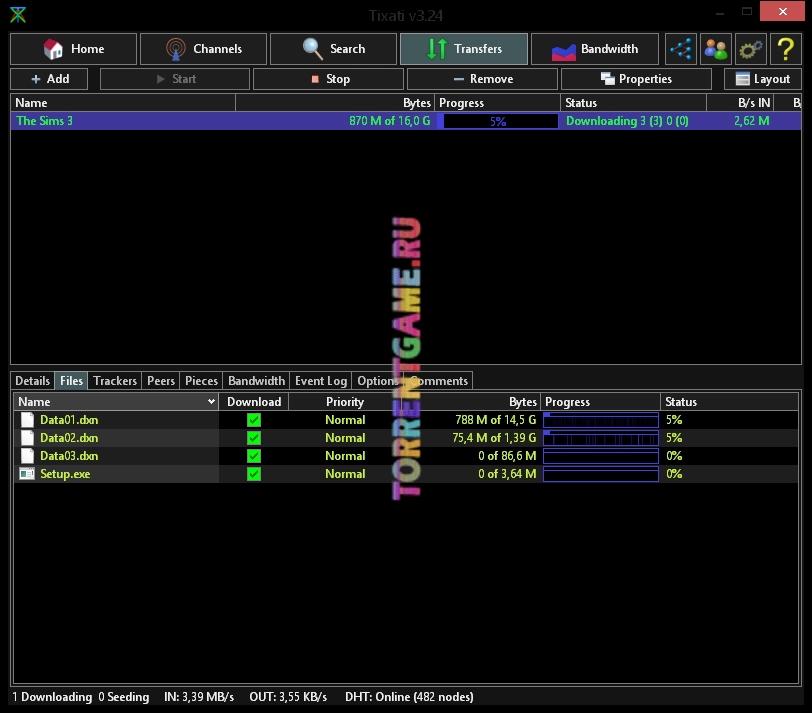
Task: Open transfer Properties
Action: pyautogui.click(x=636, y=79)
